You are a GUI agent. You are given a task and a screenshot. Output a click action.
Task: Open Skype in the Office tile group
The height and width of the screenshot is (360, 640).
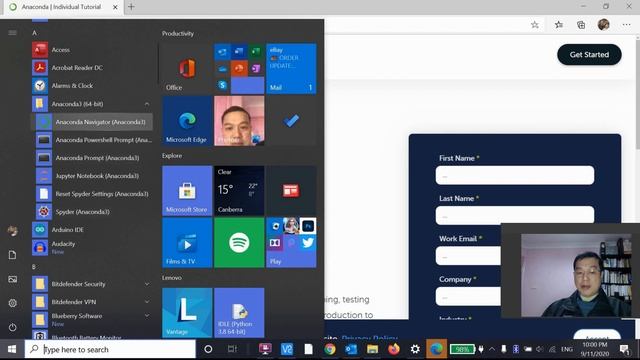[222, 85]
